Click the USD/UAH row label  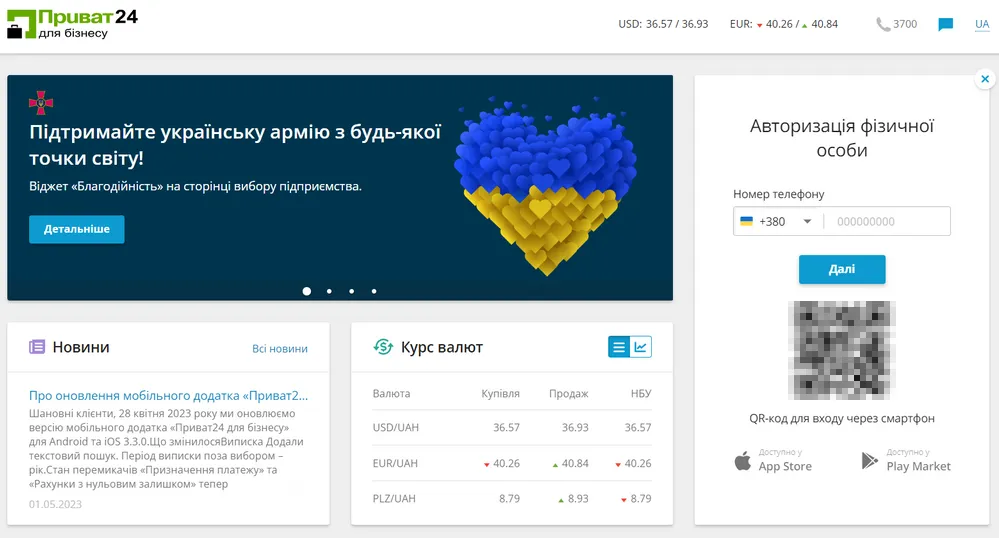(x=396, y=427)
